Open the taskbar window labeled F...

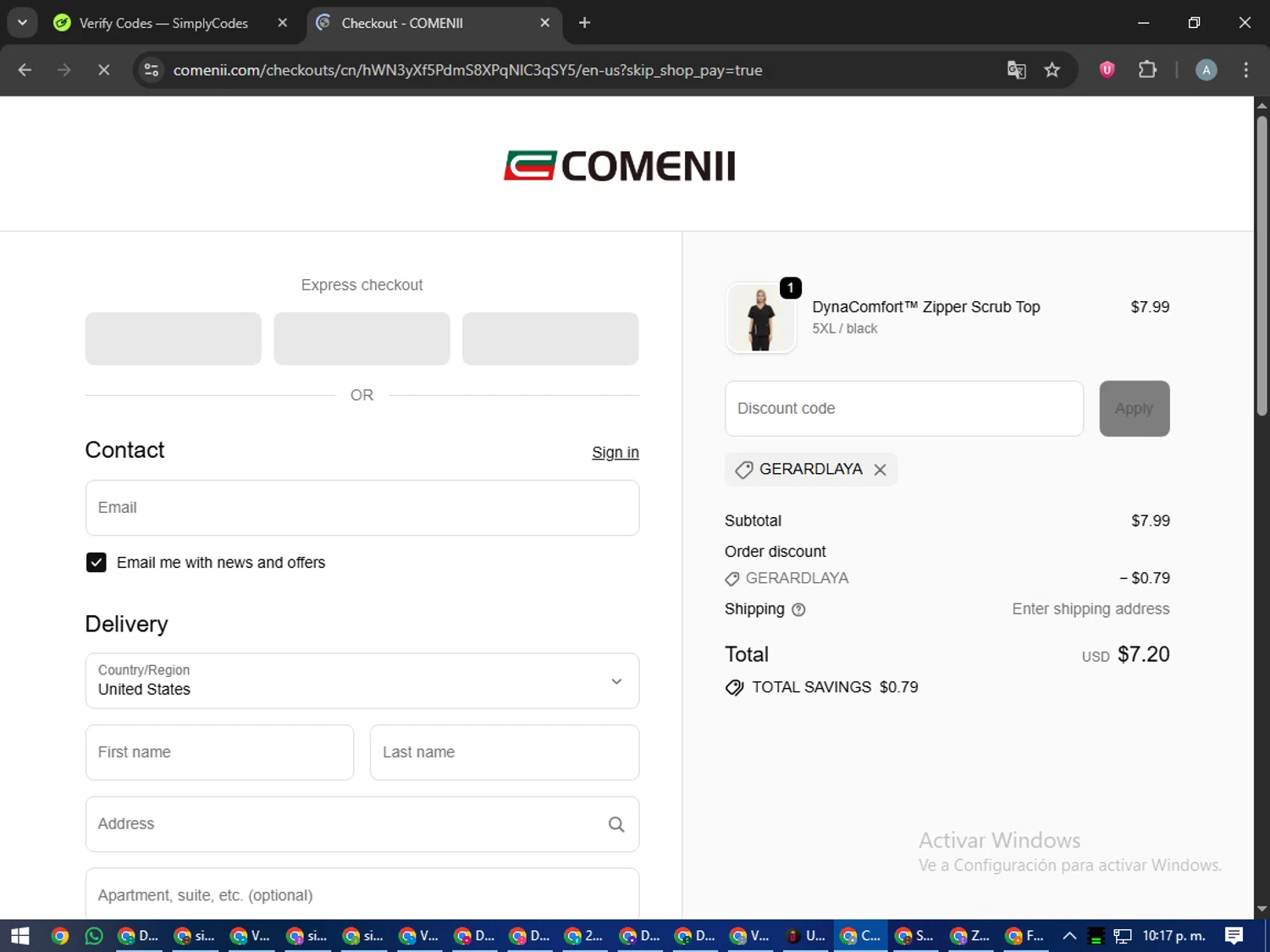click(x=1024, y=936)
